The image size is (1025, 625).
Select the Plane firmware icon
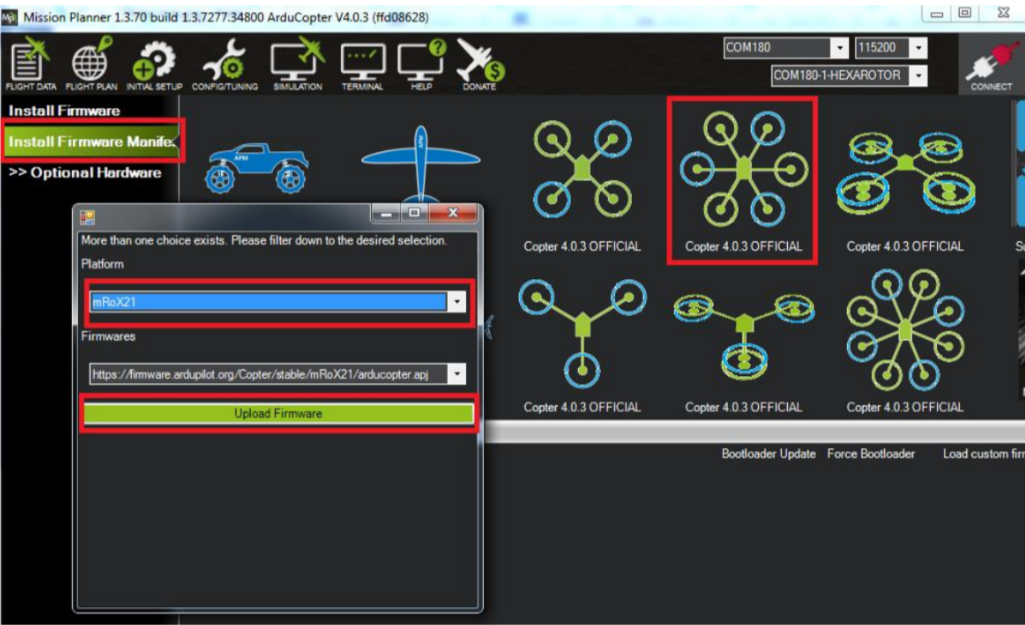coord(420,163)
